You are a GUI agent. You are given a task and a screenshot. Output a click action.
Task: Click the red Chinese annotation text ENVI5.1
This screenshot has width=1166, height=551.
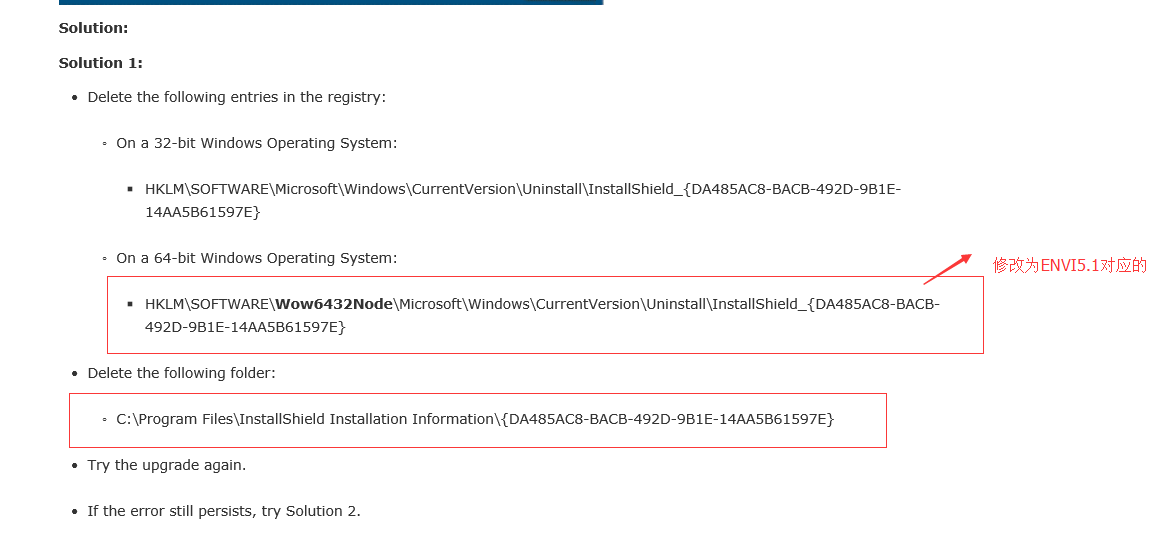tap(1070, 265)
